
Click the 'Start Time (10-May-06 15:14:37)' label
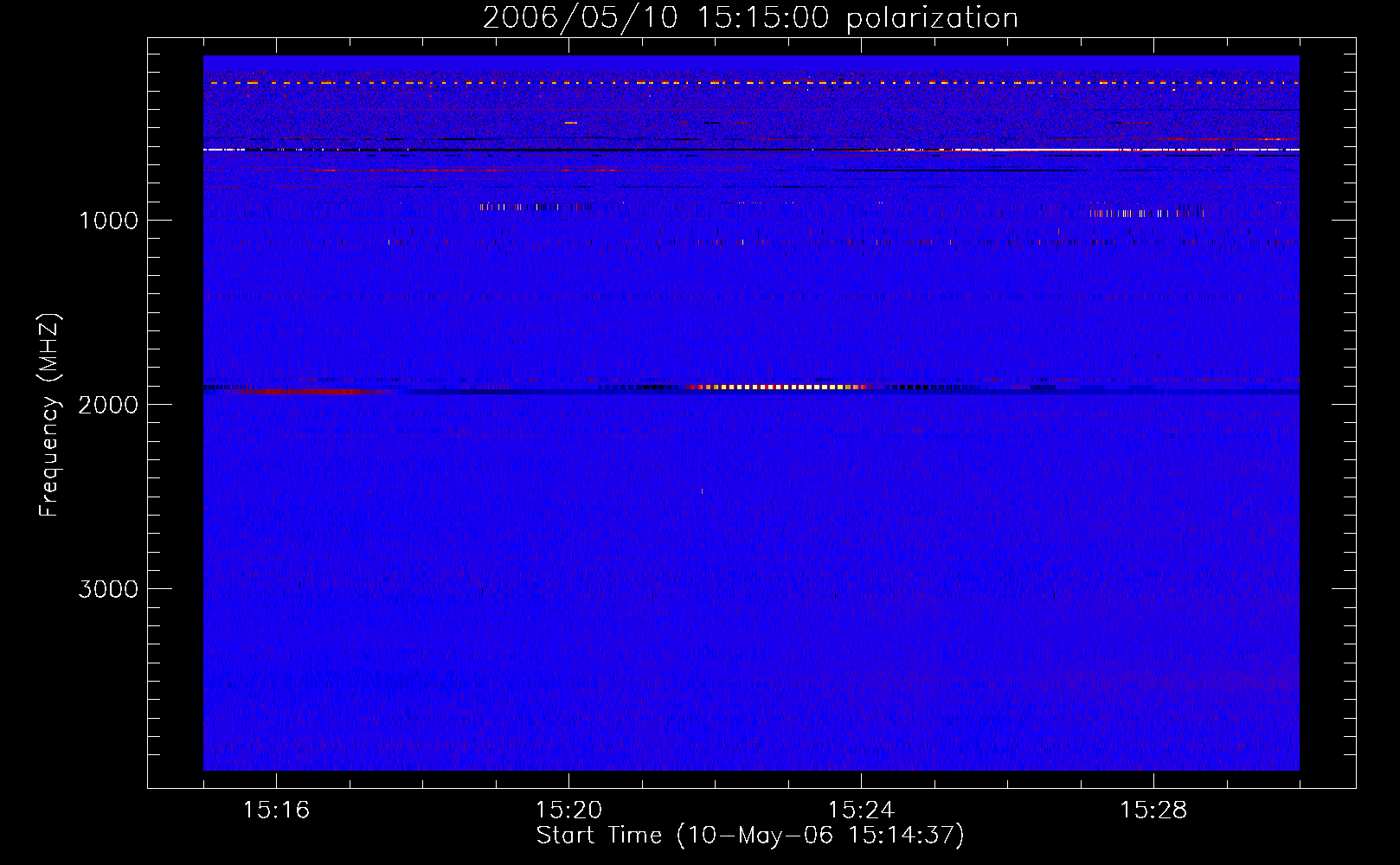[750, 836]
